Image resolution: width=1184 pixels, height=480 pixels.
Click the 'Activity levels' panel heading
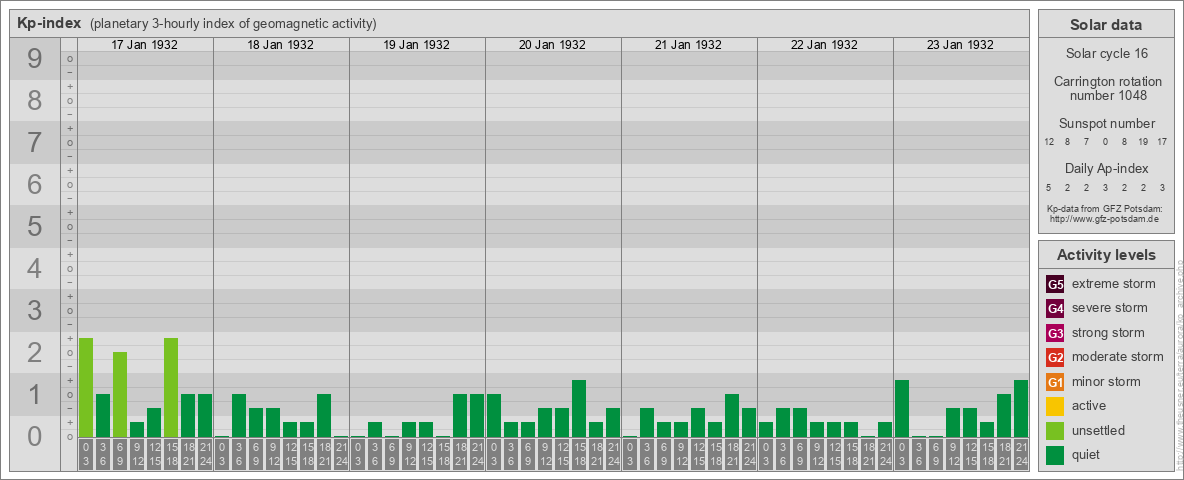click(x=1106, y=255)
